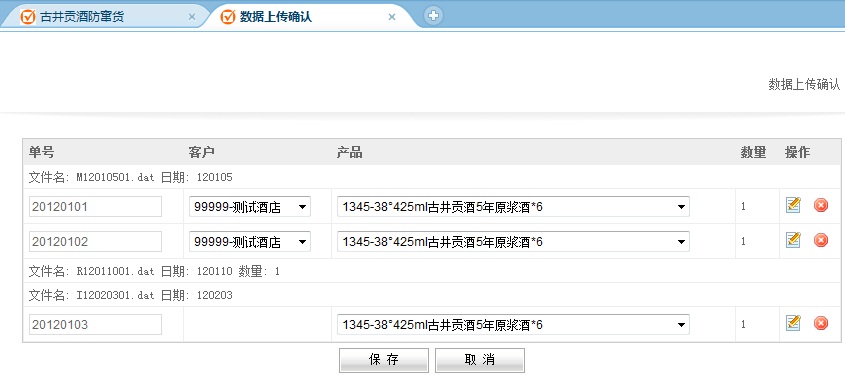This screenshot has width=845, height=375.
Task: Click the 操作 column header
Action: pyautogui.click(x=798, y=152)
